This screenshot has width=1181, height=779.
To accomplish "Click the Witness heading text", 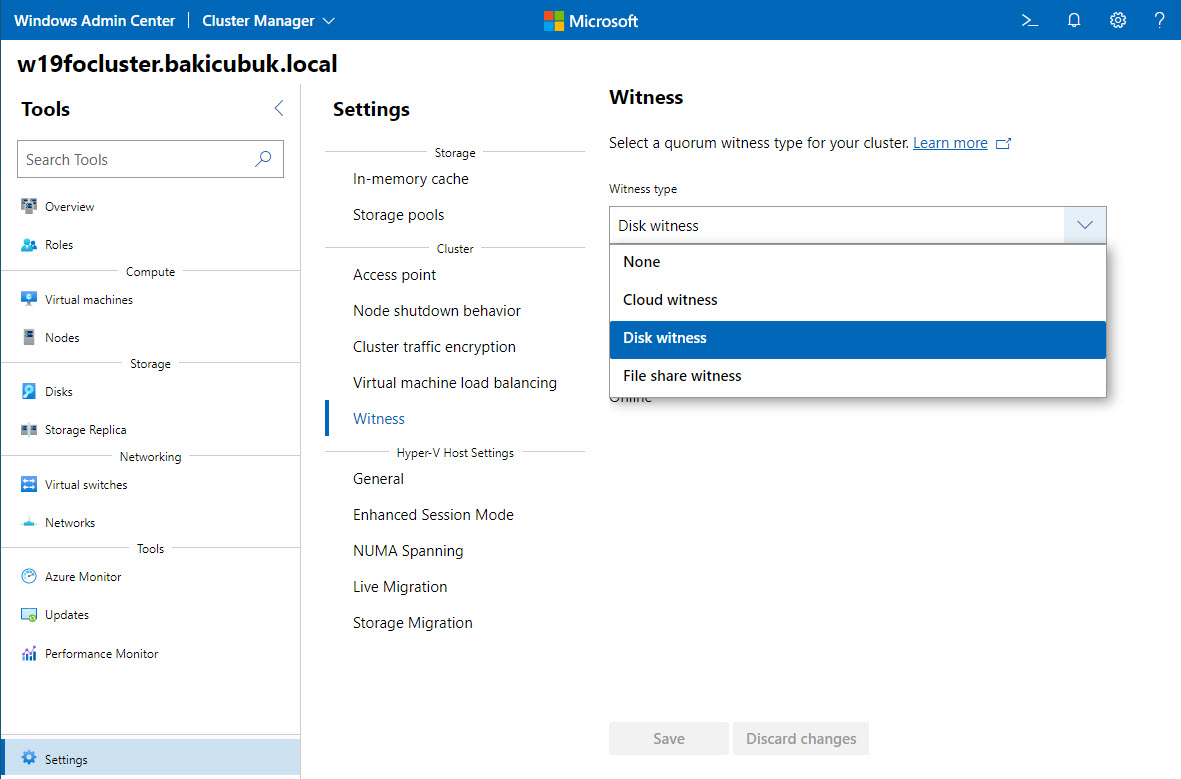I will click(x=646, y=97).
